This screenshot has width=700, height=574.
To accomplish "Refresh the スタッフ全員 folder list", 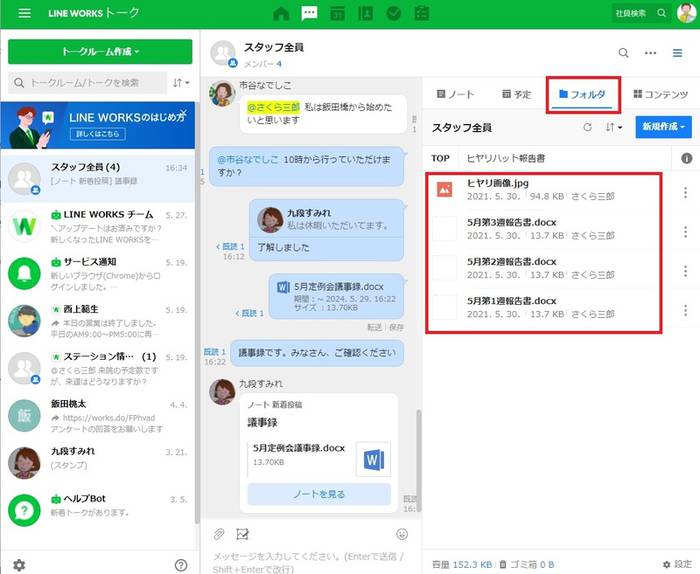I will tap(588, 127).
